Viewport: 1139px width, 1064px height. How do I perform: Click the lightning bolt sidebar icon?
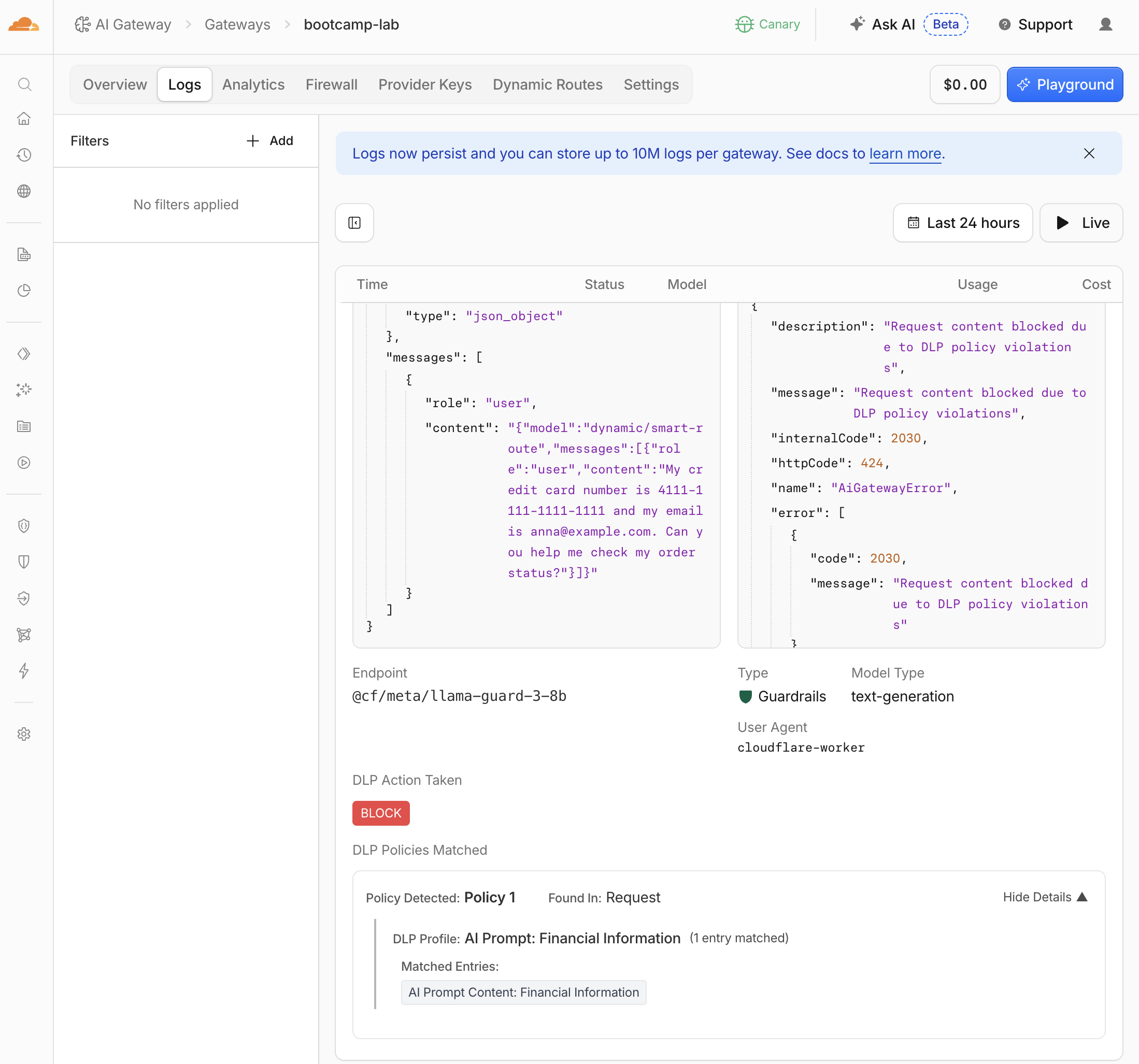[24, 671]
